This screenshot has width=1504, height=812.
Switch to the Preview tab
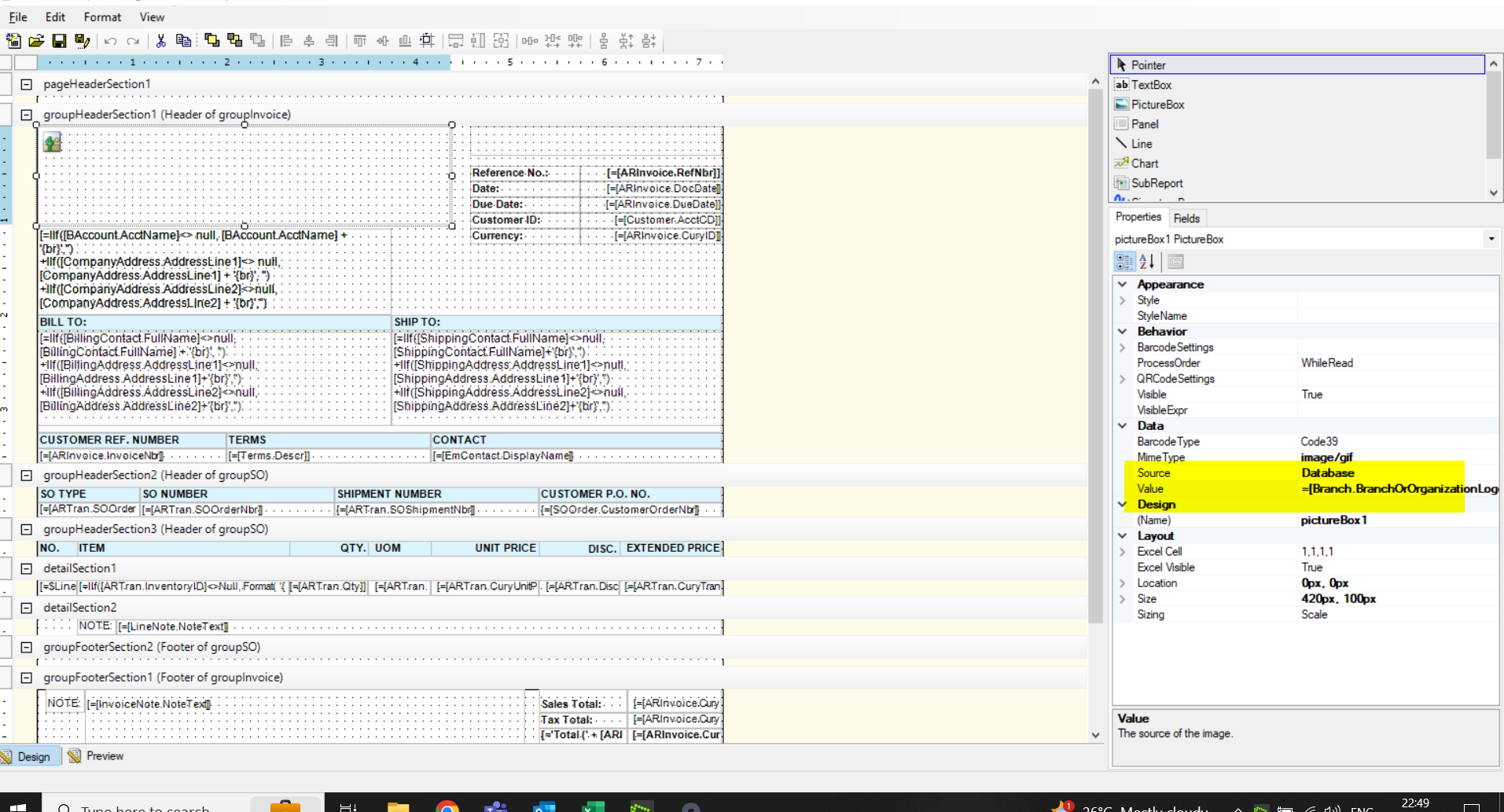point(96,756)
